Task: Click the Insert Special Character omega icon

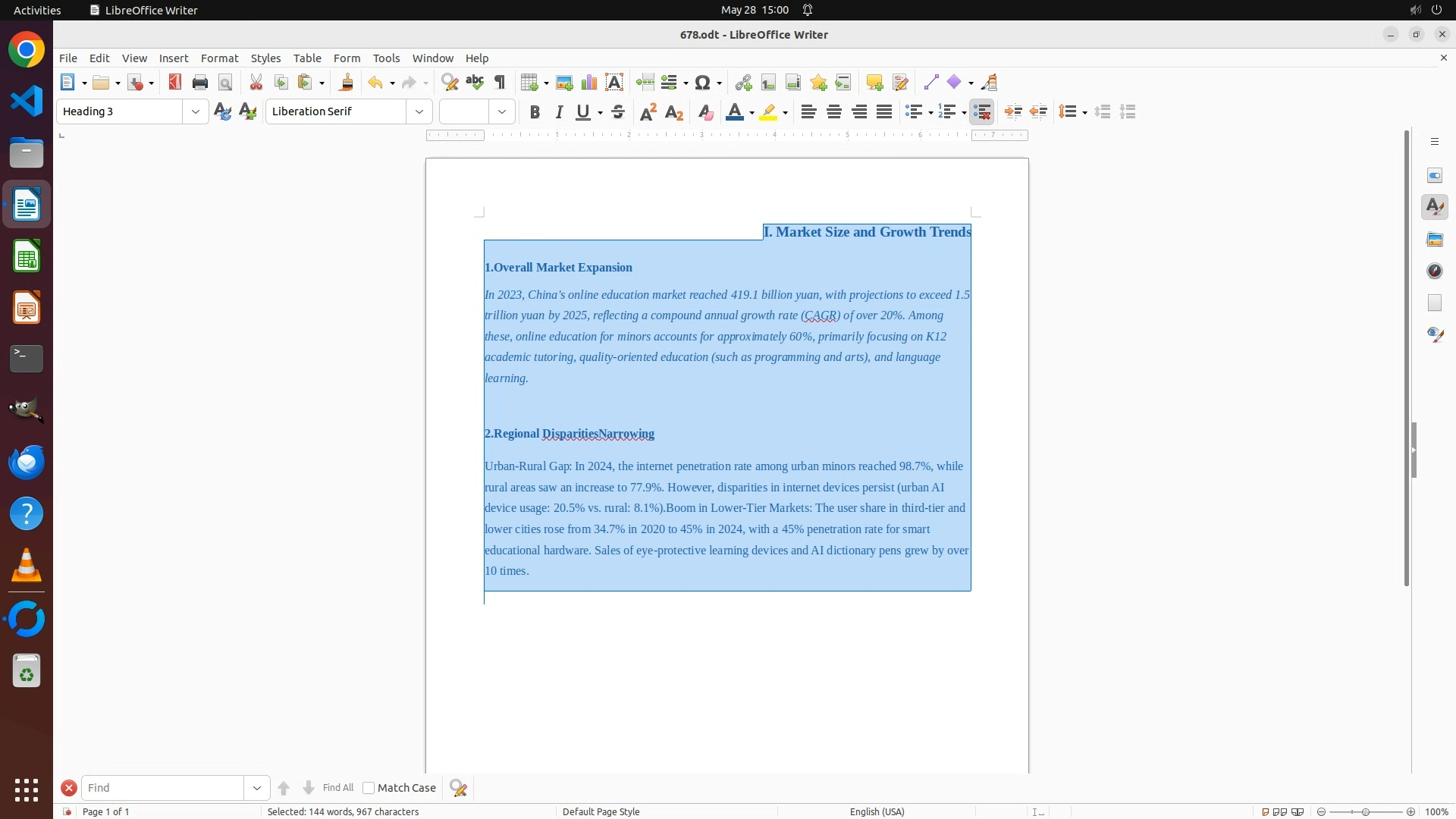Action: [703, 83]
